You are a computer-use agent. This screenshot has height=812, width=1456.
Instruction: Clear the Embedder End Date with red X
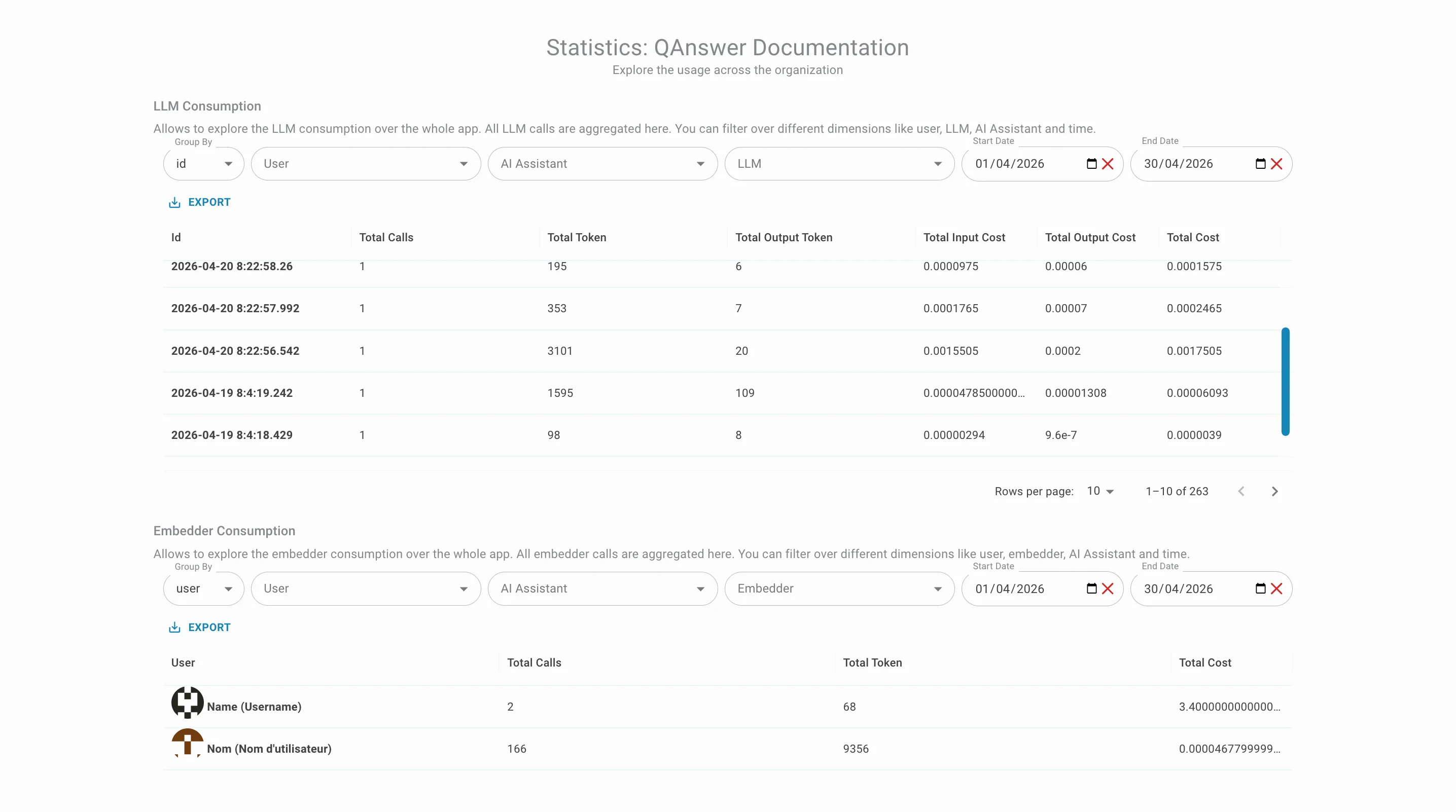coord(1276,589)
